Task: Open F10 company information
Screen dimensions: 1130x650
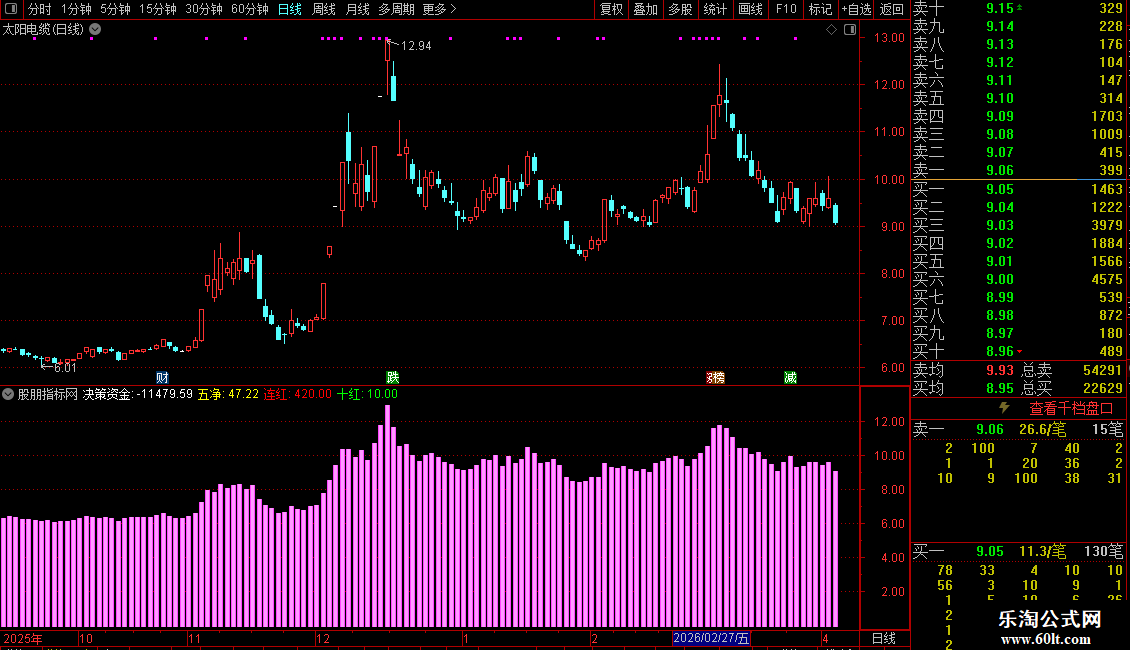Action: [x=786, y=9]
